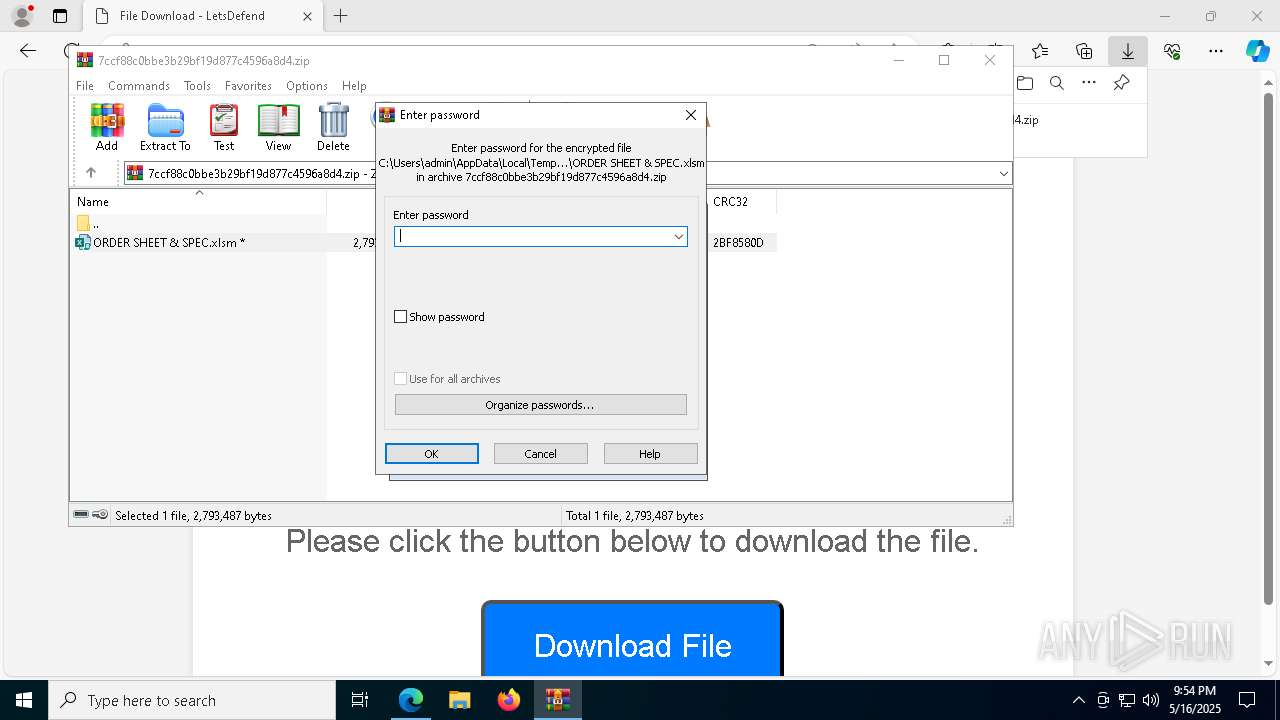Click the WinRAR taskbar icon

click(558, 700)
